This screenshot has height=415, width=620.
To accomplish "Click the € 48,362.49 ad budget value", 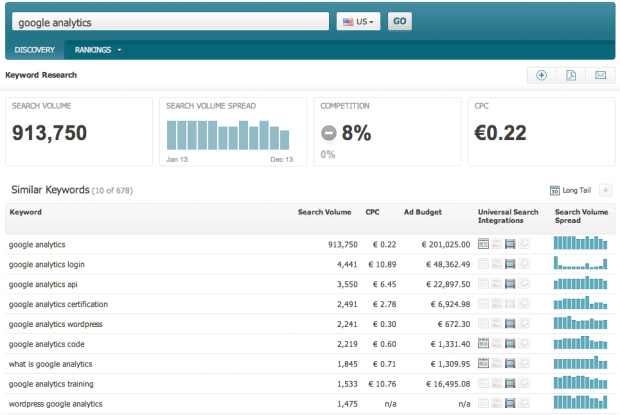I will point(448,264).
